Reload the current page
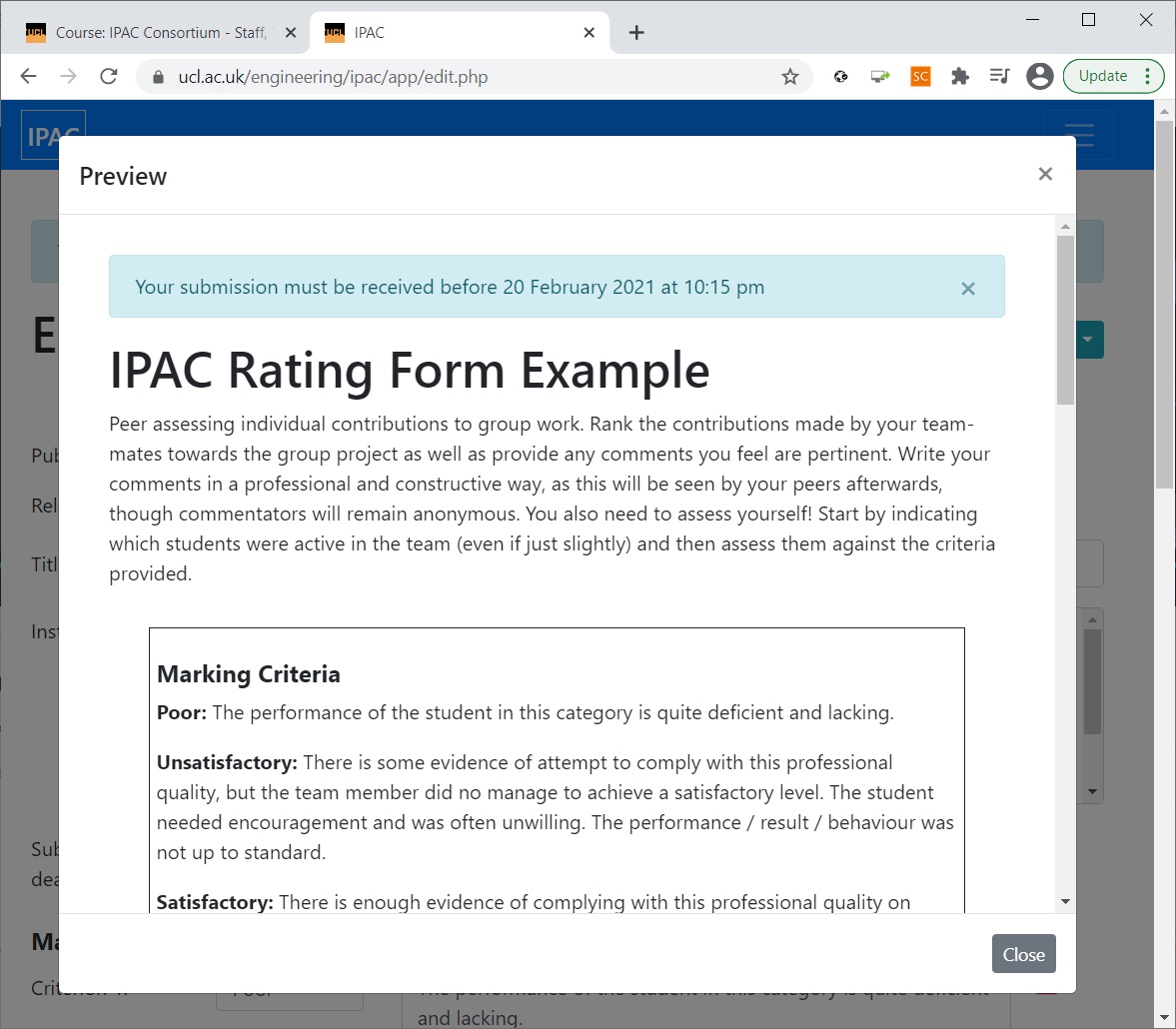The image size is (1176, 1029). pyautogui.click(x=109, y=77)
